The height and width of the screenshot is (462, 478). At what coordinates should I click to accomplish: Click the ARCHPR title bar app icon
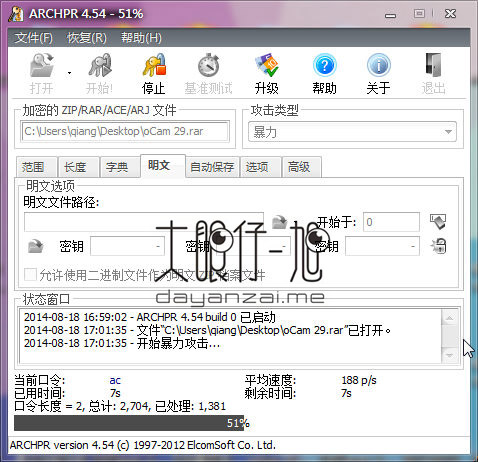(16, 14)
